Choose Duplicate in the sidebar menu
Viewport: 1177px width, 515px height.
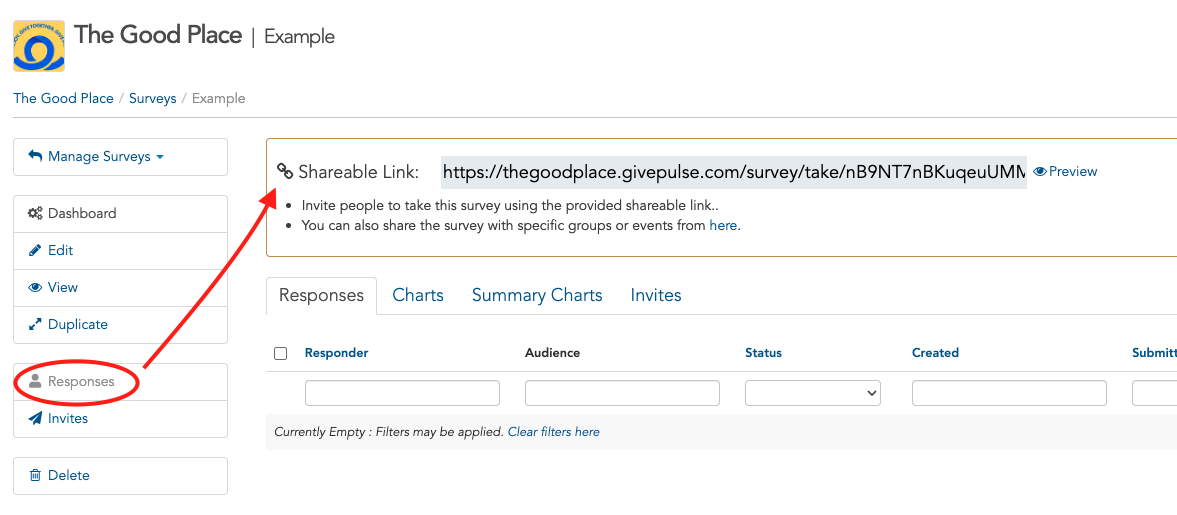click(120, 325)
